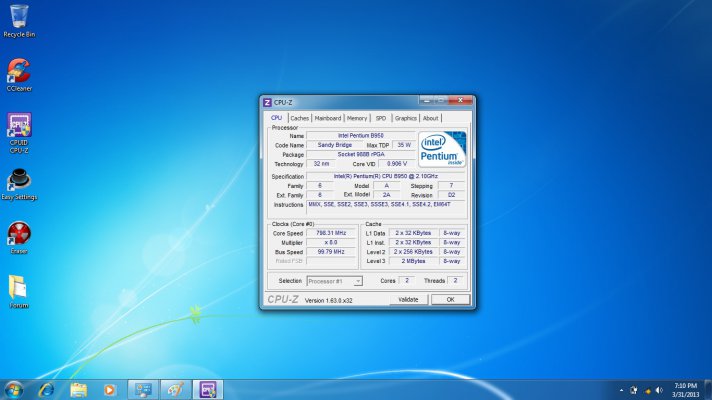Open the Recycle Bin desktop icon

click(19, 21)
